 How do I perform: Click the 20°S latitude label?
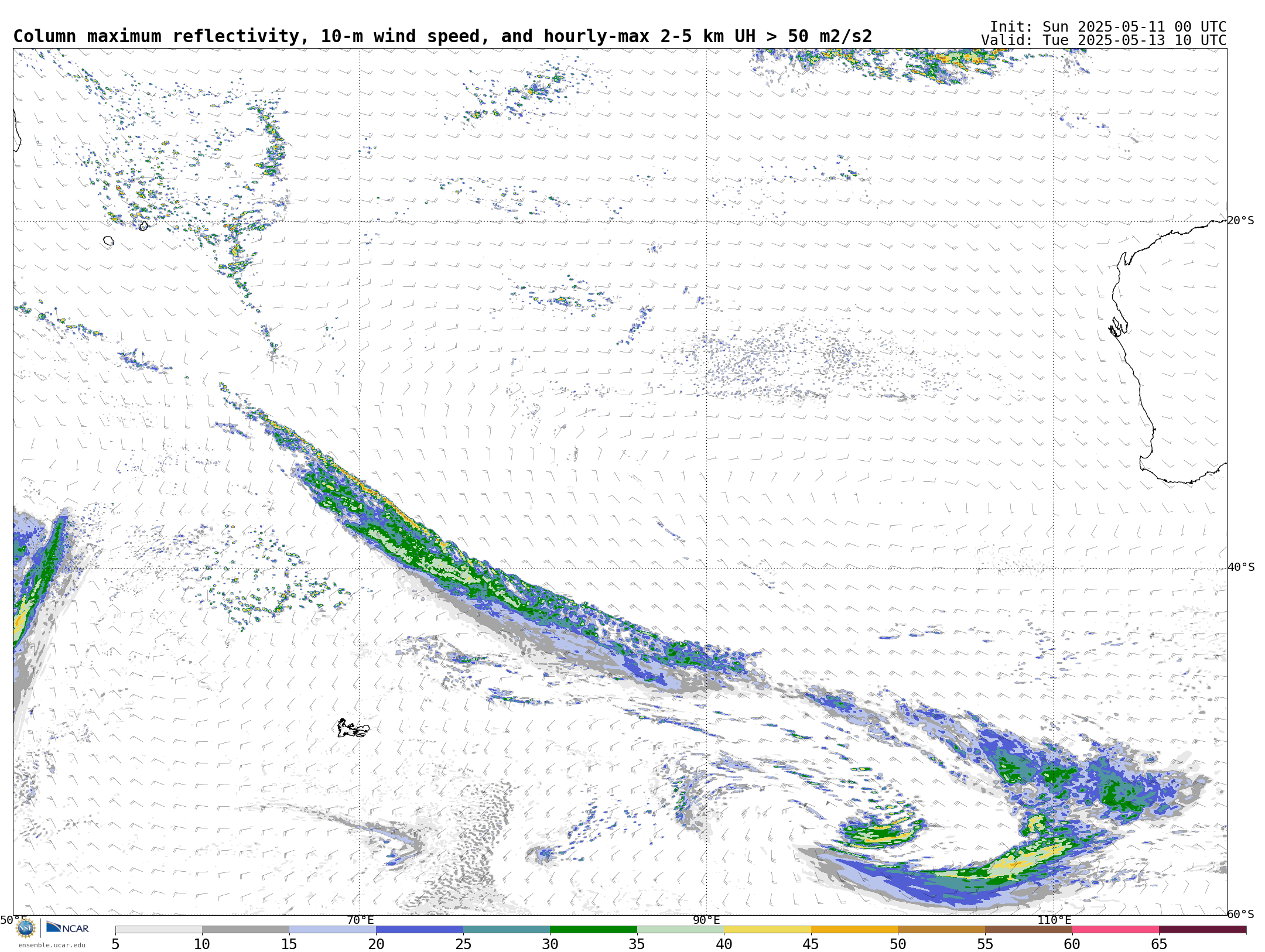pos(1241,221)
